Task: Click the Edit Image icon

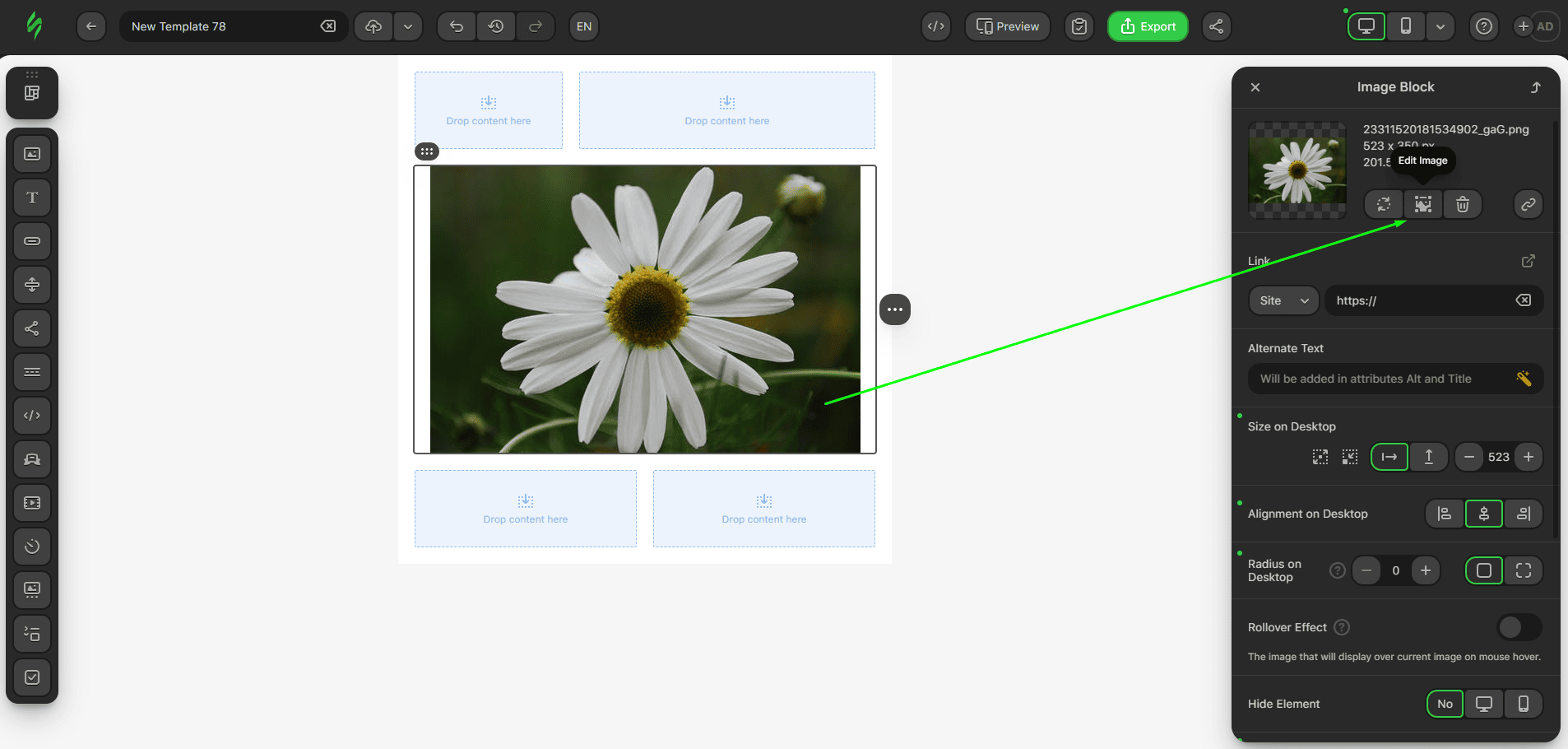Action: click(x=1422, y=204)
